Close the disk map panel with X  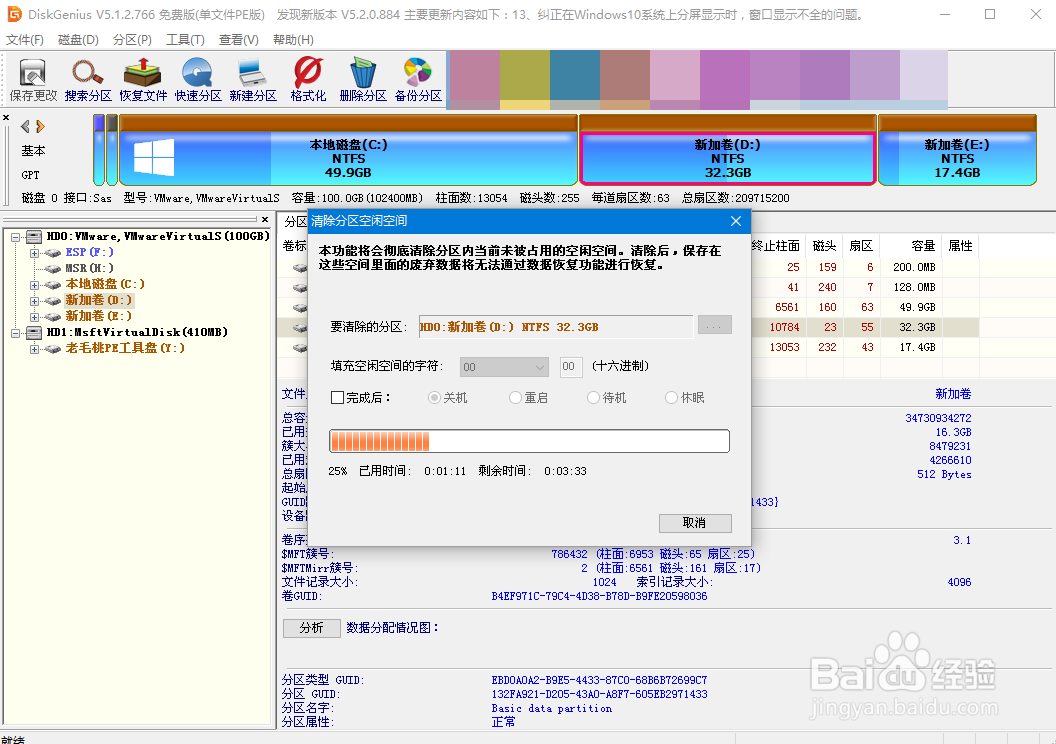click(6, 118)
